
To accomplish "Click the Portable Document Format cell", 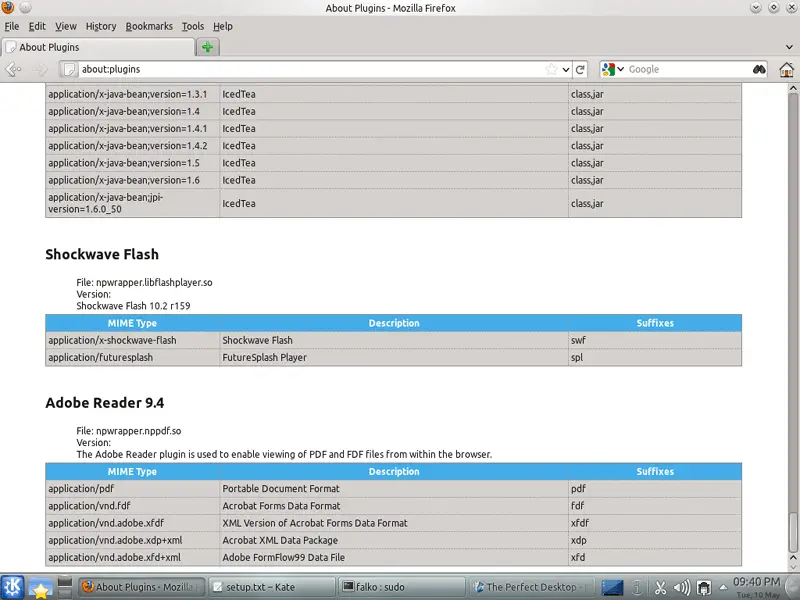I will click(x=394, y=489).
